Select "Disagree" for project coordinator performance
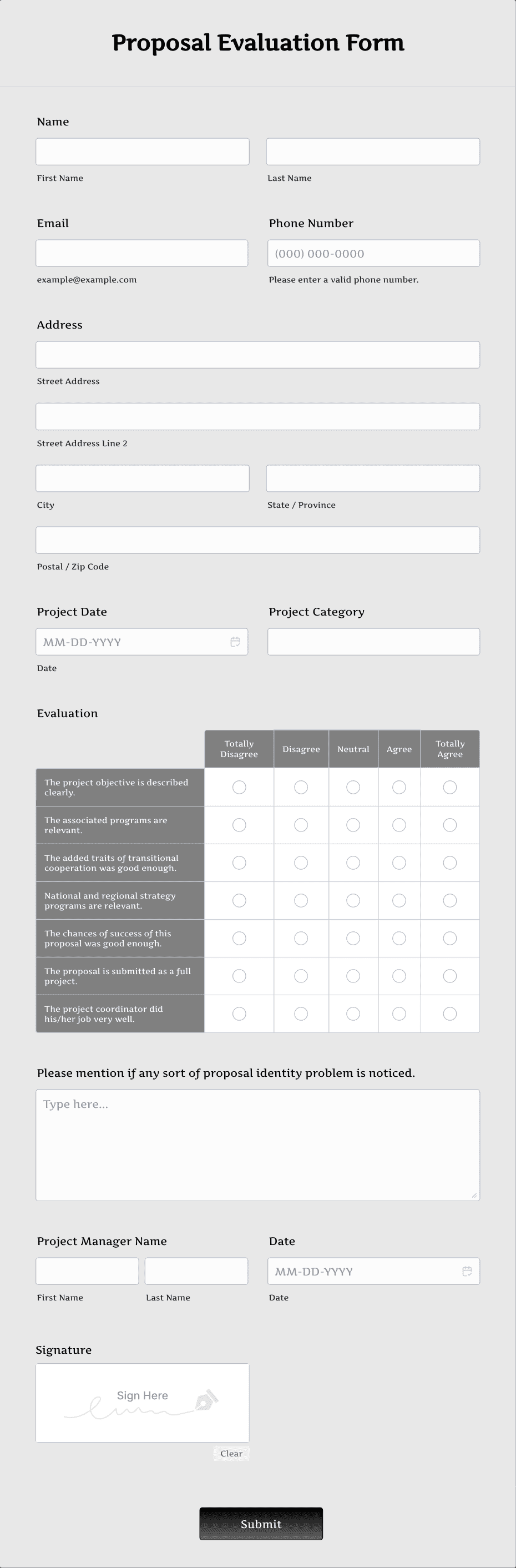Image resolution: width=516 pixels, height=1568 pixels. coord(301,1014)
